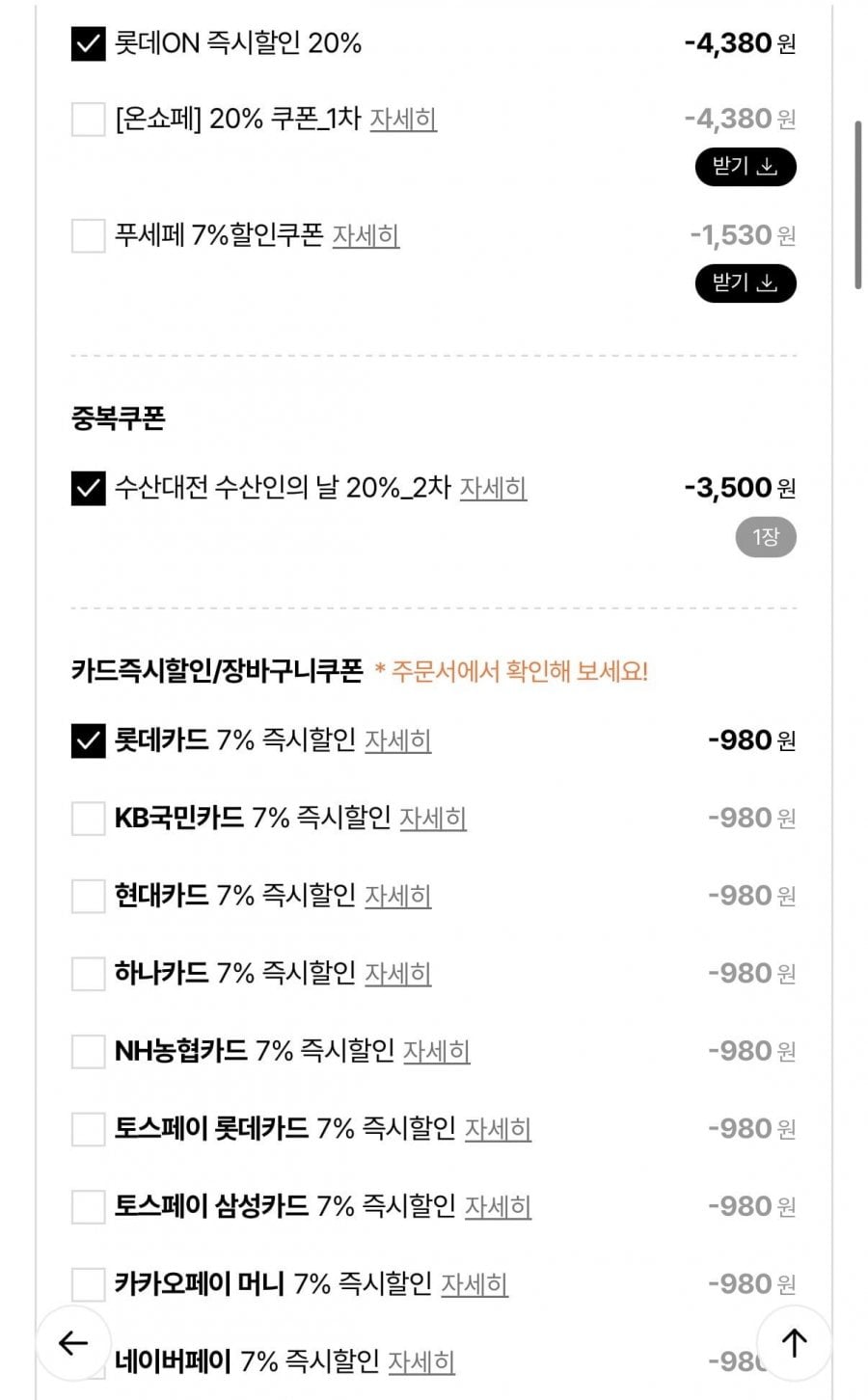The width and height of the screenshot is (868, 1400).
Task: Click the vertical scrollbar thumb
Action: tap(857, 204)
